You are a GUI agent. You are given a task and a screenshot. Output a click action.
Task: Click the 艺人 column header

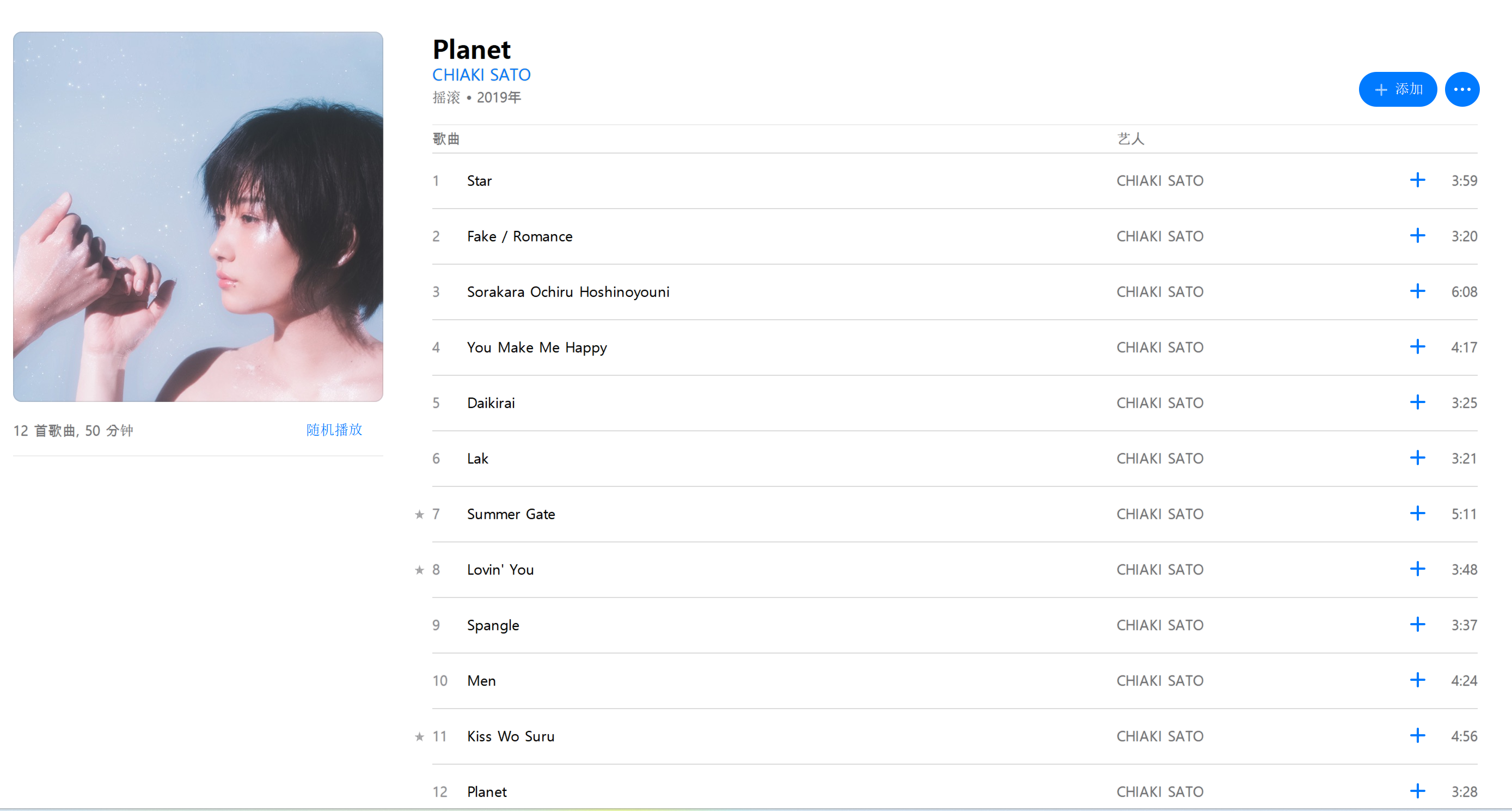1130,138
